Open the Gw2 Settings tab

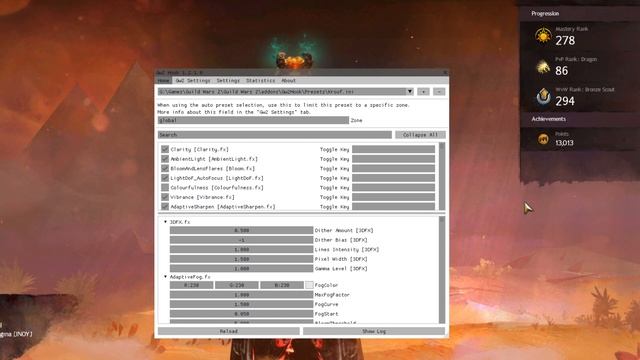click(193, 80)
